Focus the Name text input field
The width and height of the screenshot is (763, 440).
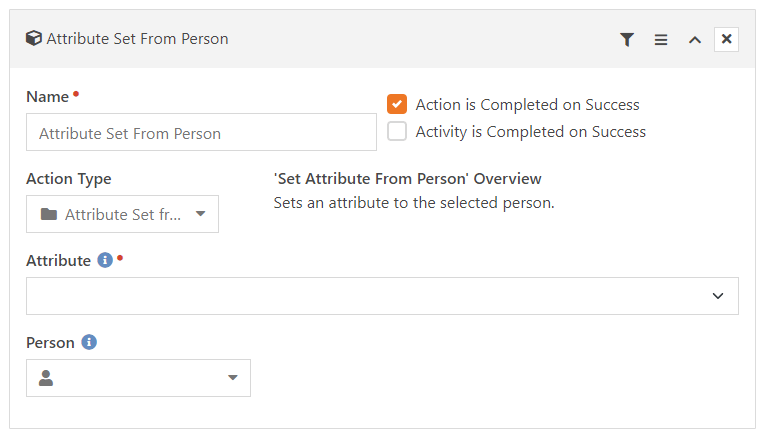coord(201,132)
